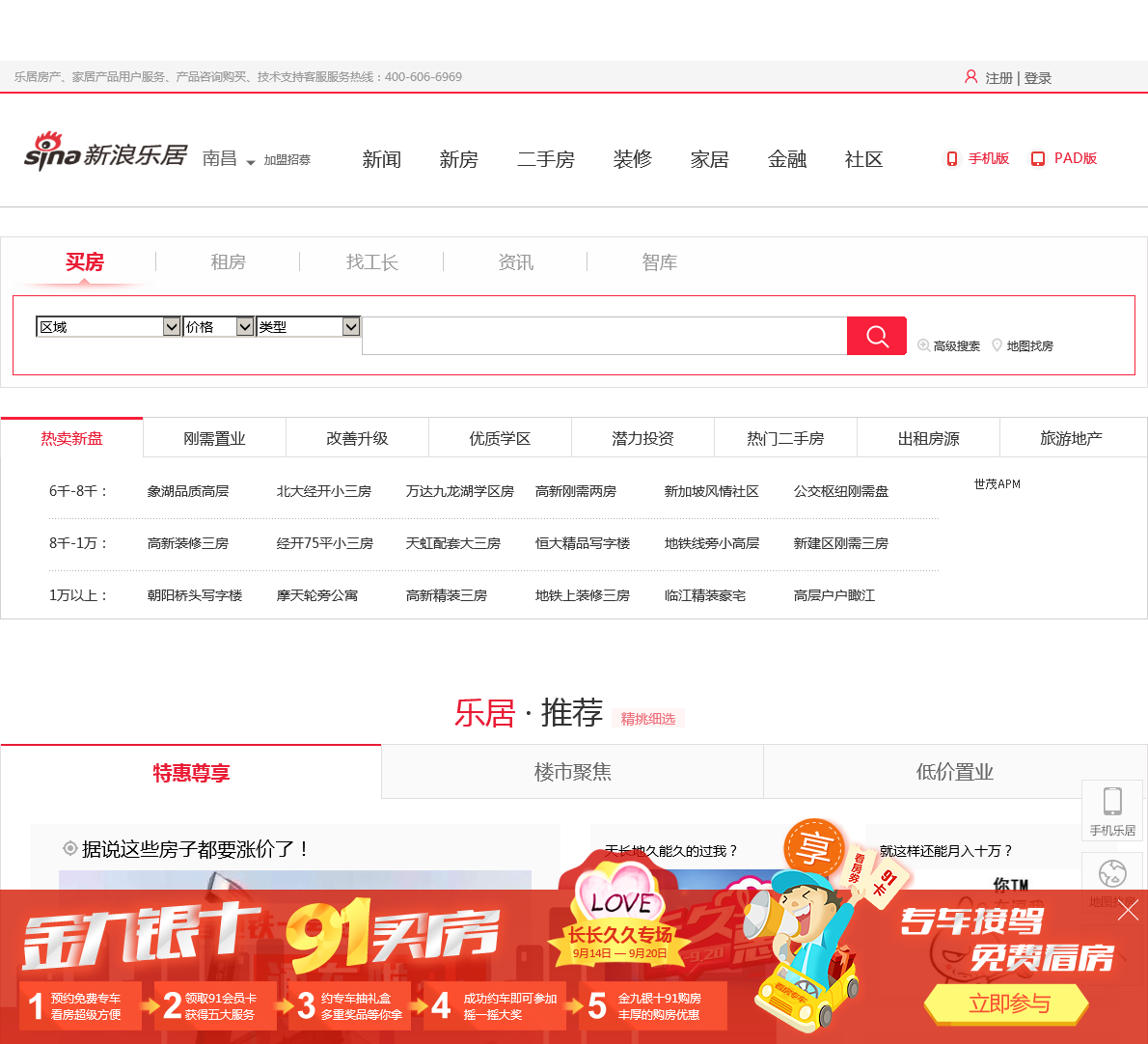The height and width of the screenshot is (1044, 1148).
Task: Open the 万达九龙湖学区房 listing link
Action: (460, 491)
